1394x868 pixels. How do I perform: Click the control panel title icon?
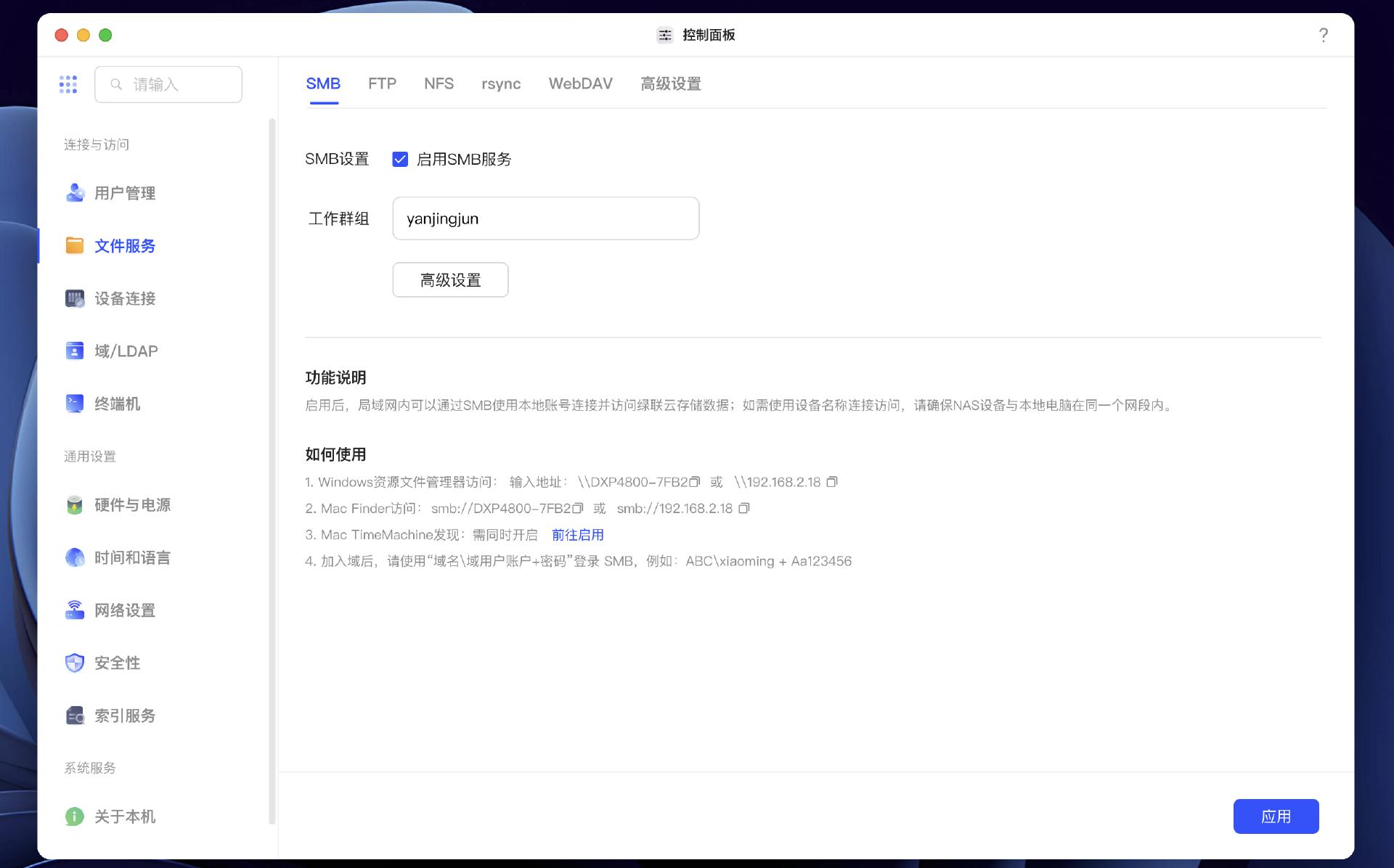coord(665,35)
